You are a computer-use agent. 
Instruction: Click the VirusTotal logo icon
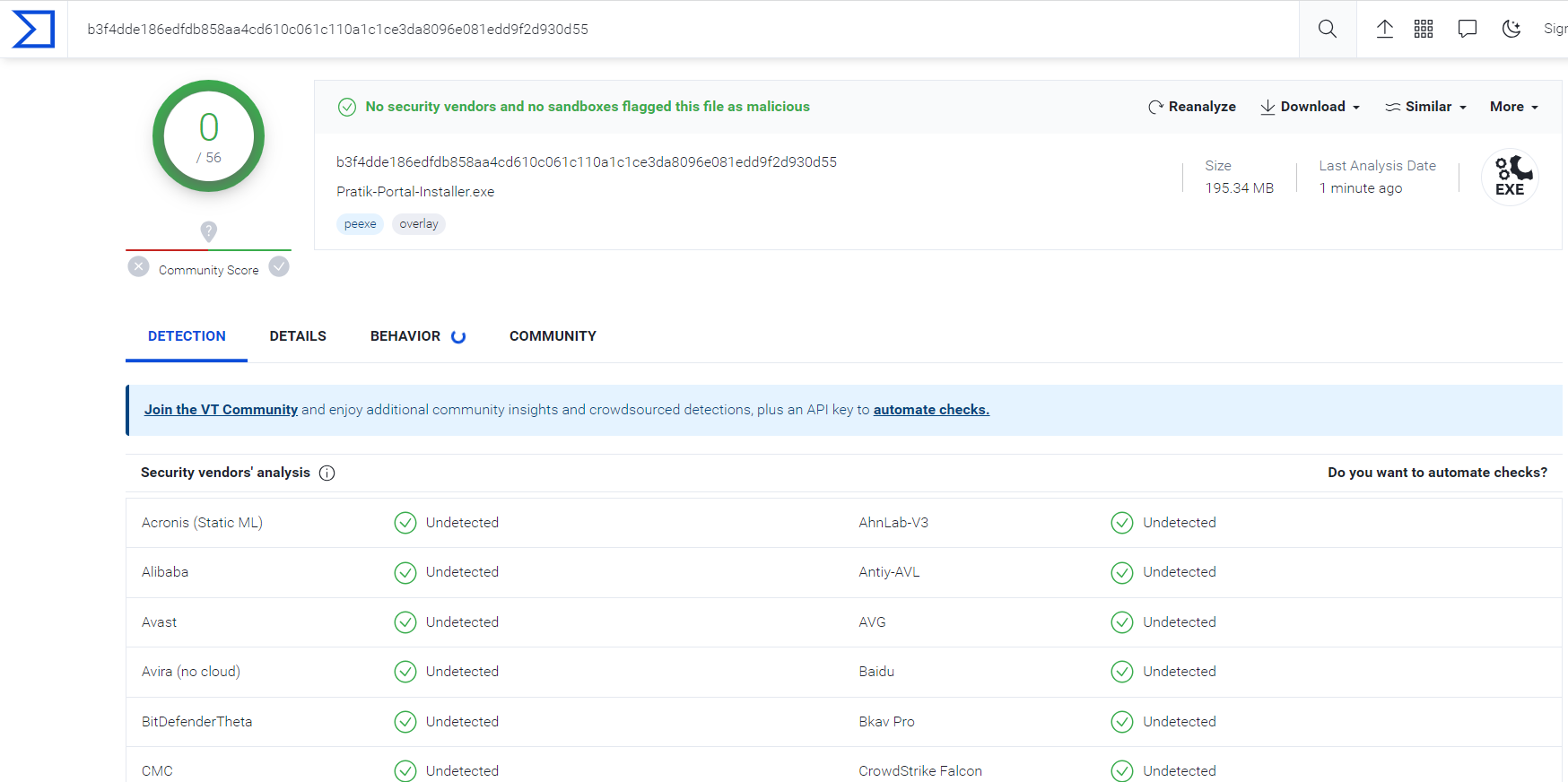33,30
